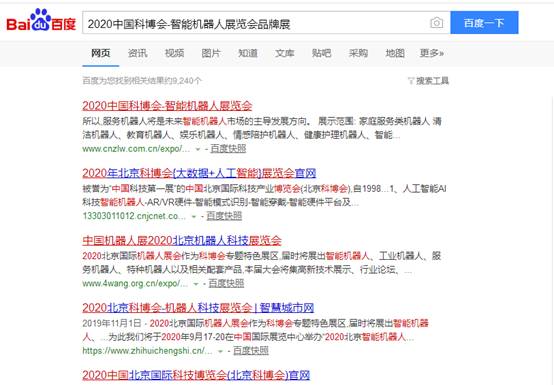Open result 2020北京科博会-机器人科技展览会 | 智慧城市网

click(198, 308)
